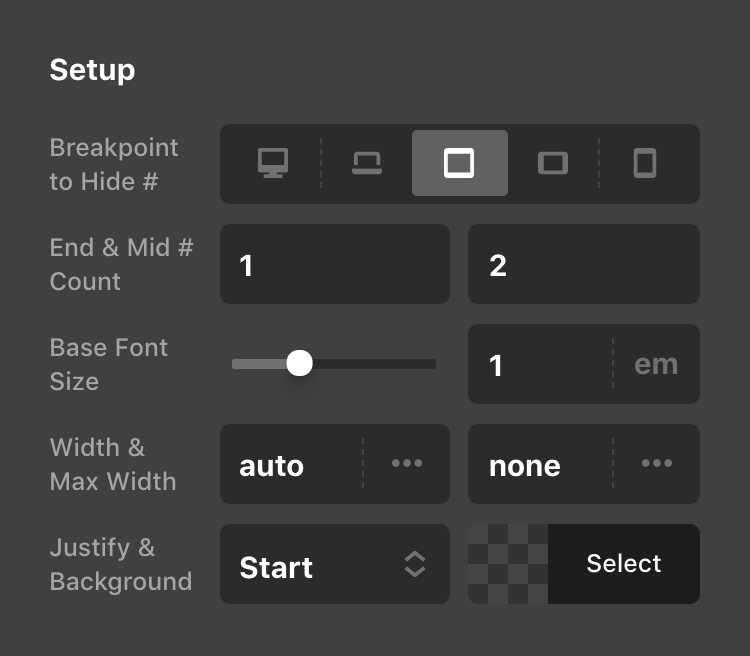The width and height of the screenshot is (750, 656).
Task: Click the Justify up-down chevron arrows
Action: coord(415,564)
